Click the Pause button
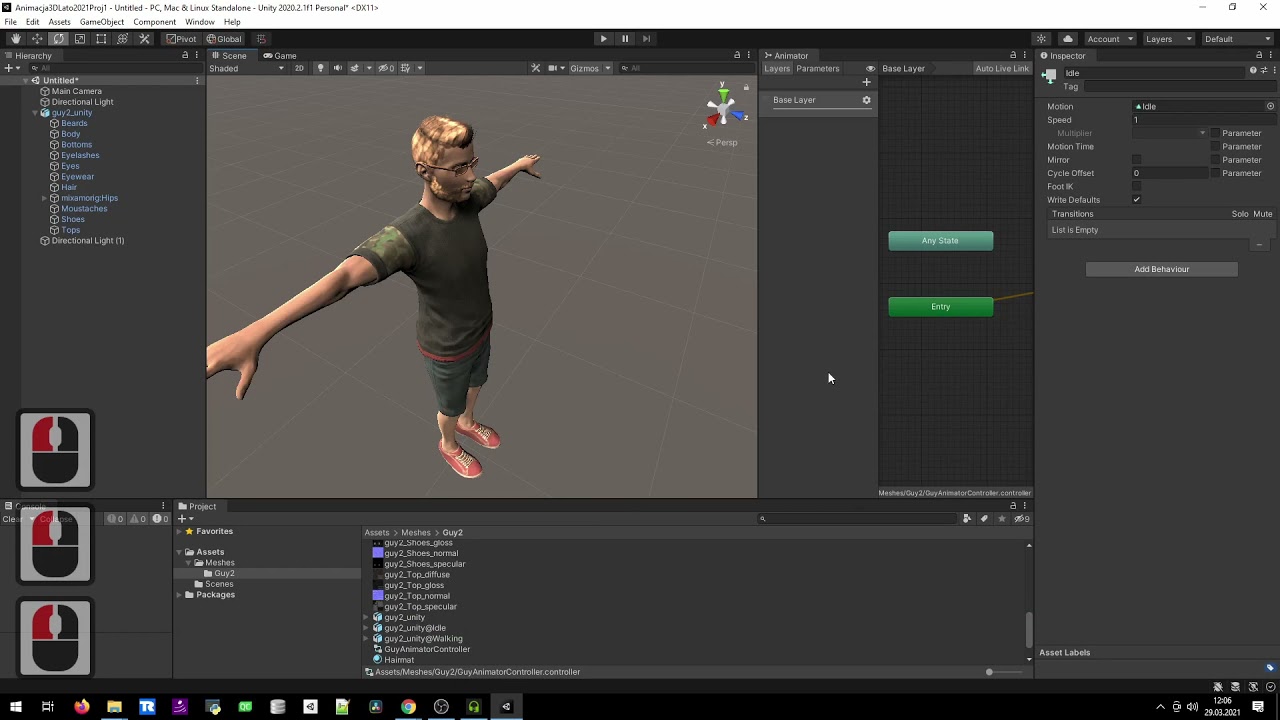This screenshot has height=720, width=1280. [x=625, y=39]
